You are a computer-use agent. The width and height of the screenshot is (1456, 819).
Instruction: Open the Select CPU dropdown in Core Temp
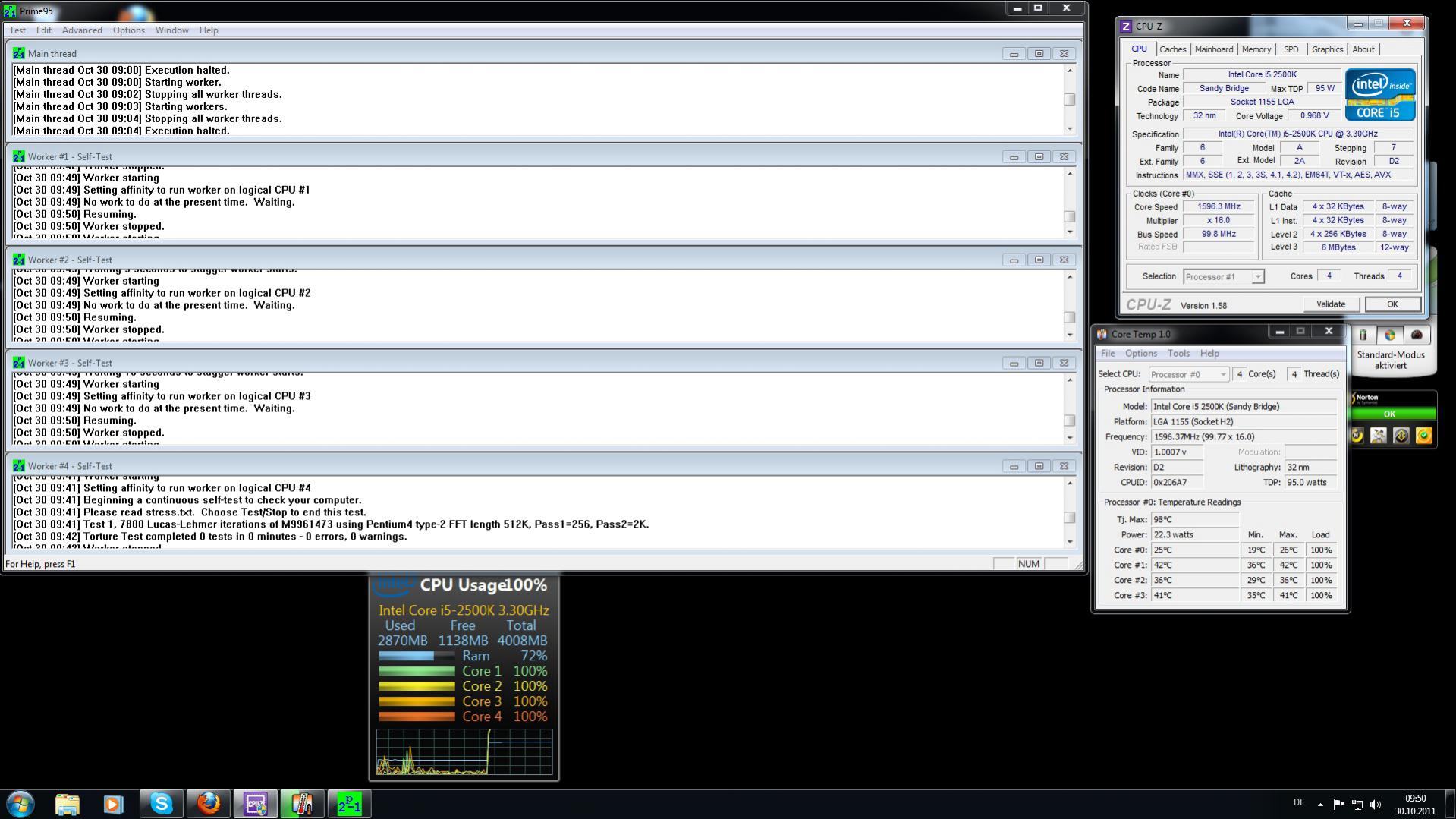pyautogui.click(x=1188, y=375)
